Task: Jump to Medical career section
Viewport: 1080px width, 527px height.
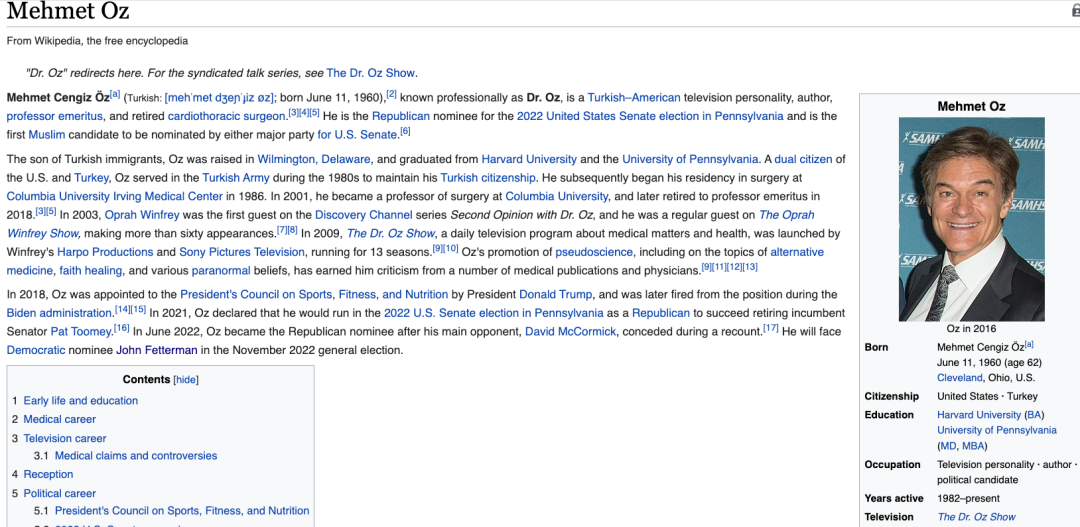Action: point(60,420)
